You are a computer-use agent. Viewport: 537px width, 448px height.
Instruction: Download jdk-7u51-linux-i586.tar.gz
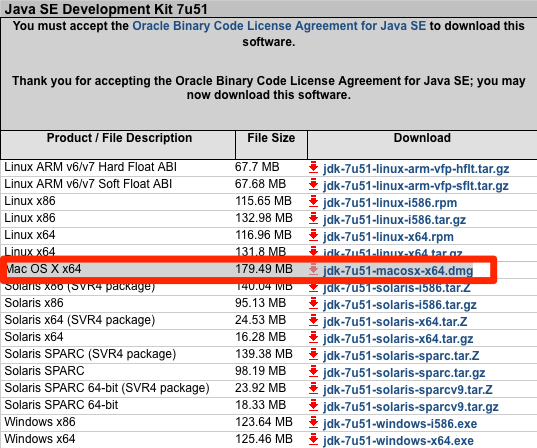(x=394, y=220)
